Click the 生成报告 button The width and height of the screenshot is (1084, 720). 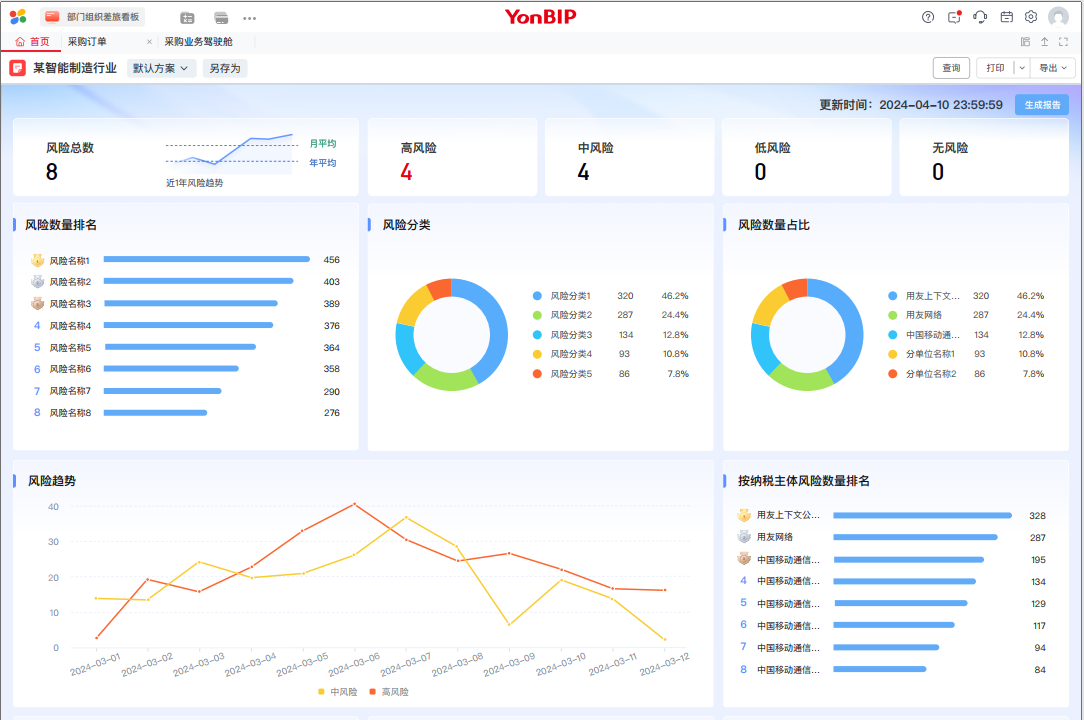click(1041, 105)
